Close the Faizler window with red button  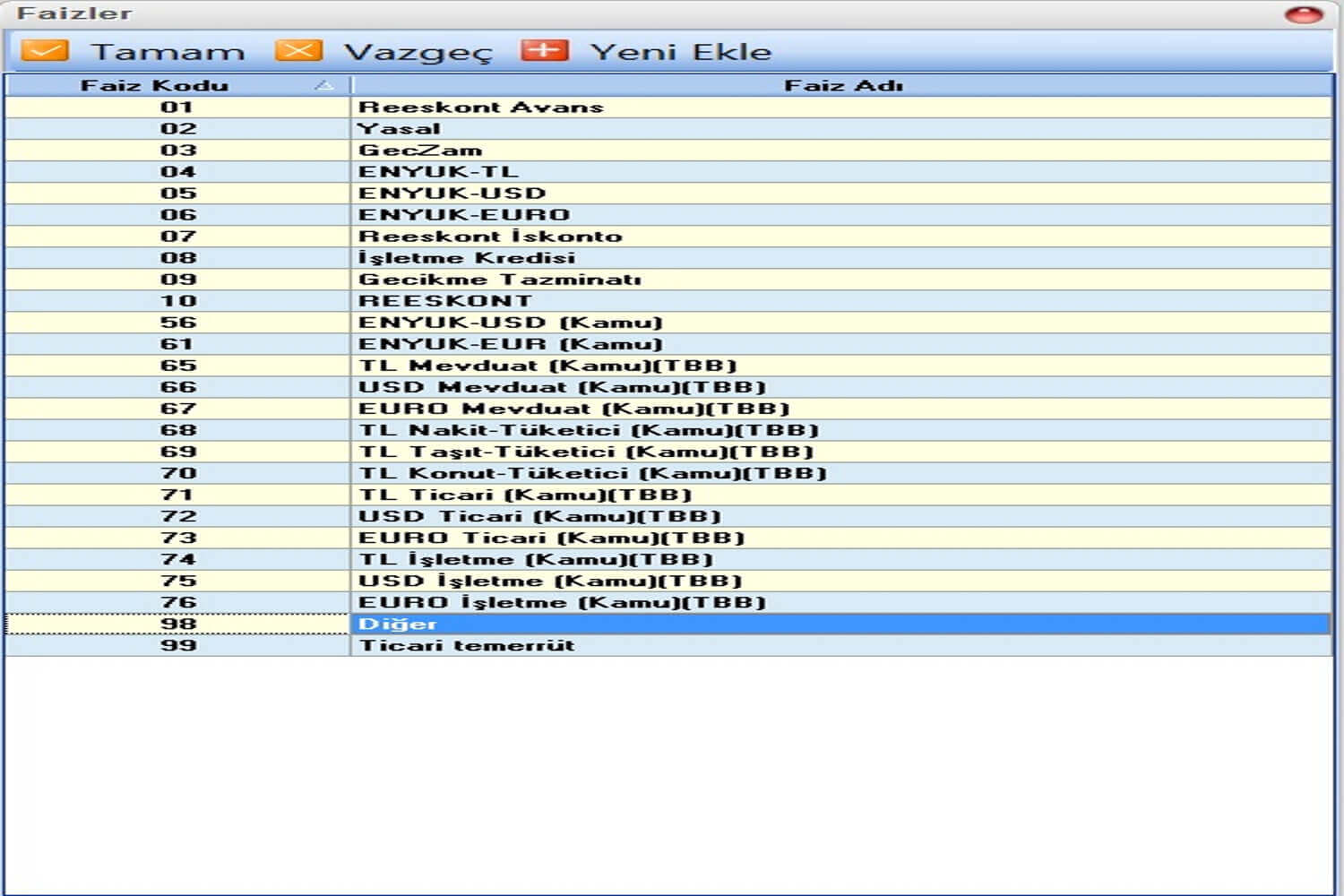[x=1303, y=14]
